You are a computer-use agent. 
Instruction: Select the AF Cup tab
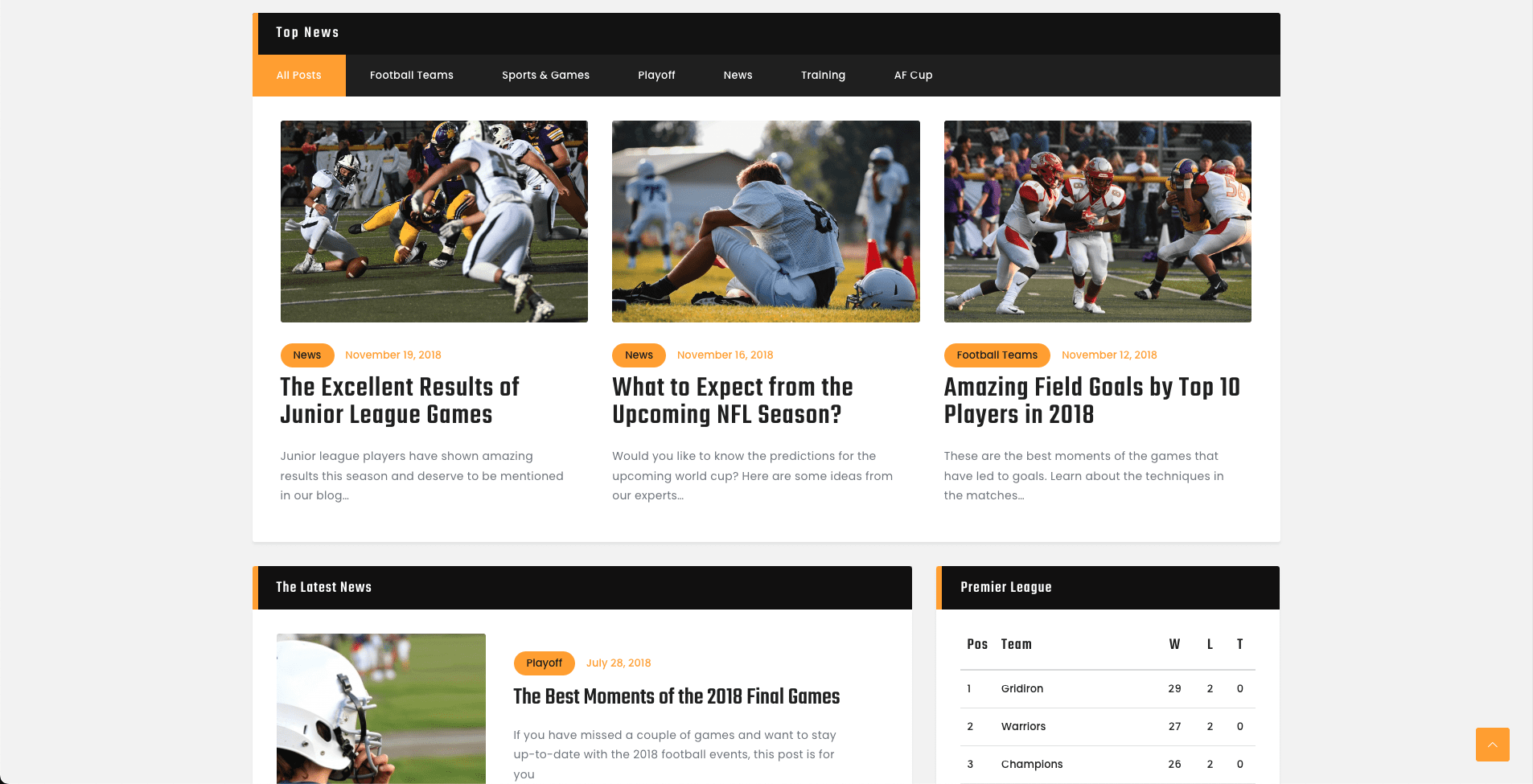[x=913, y=76]
